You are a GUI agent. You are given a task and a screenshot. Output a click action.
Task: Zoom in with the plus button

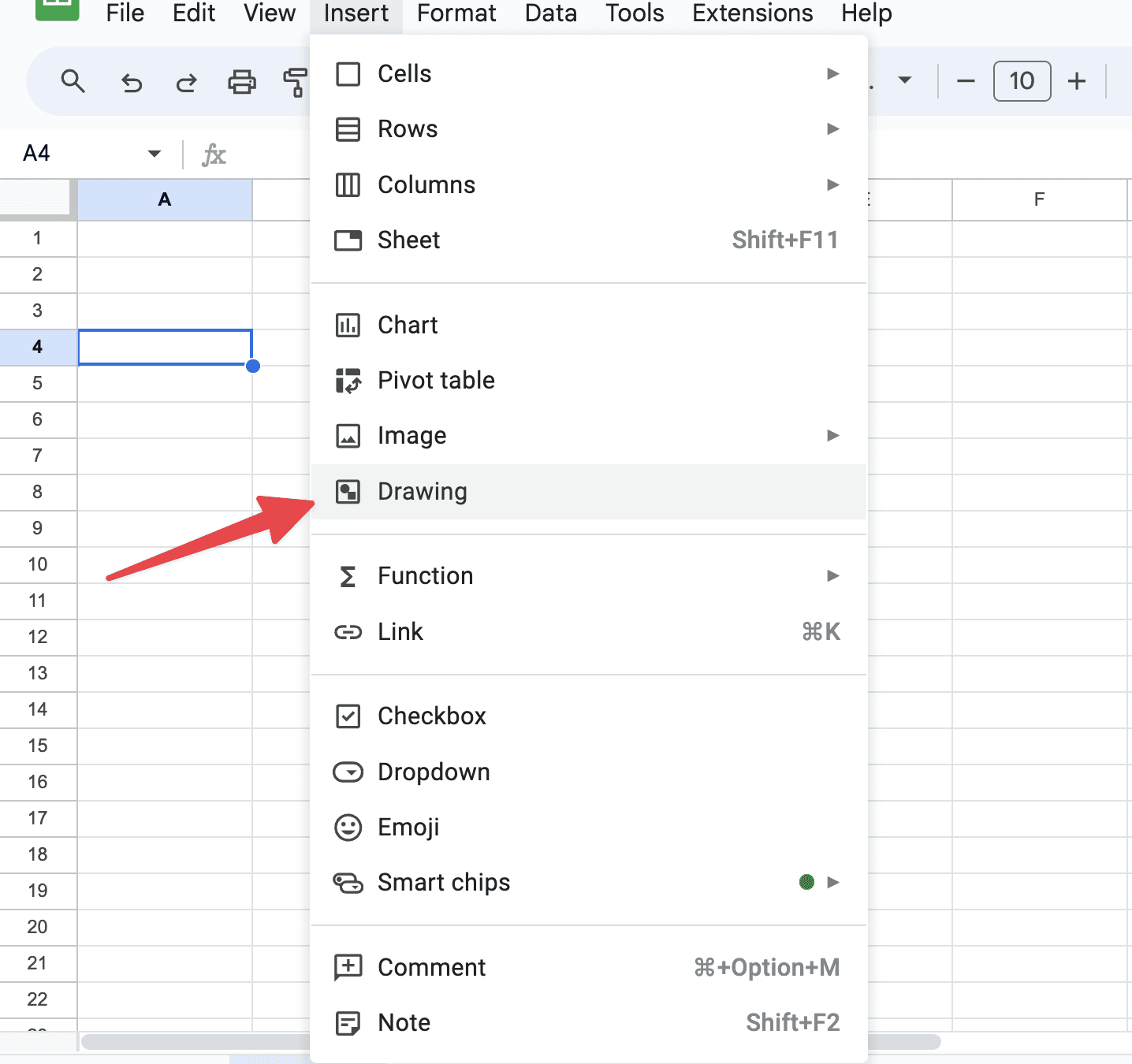tap(1077, 80)
